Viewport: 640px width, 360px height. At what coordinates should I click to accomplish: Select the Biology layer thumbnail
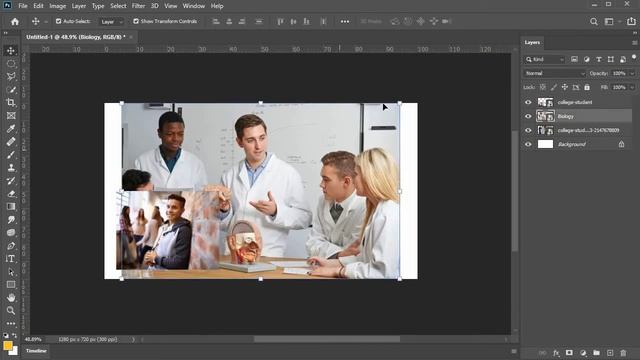[x=545, y=116]
